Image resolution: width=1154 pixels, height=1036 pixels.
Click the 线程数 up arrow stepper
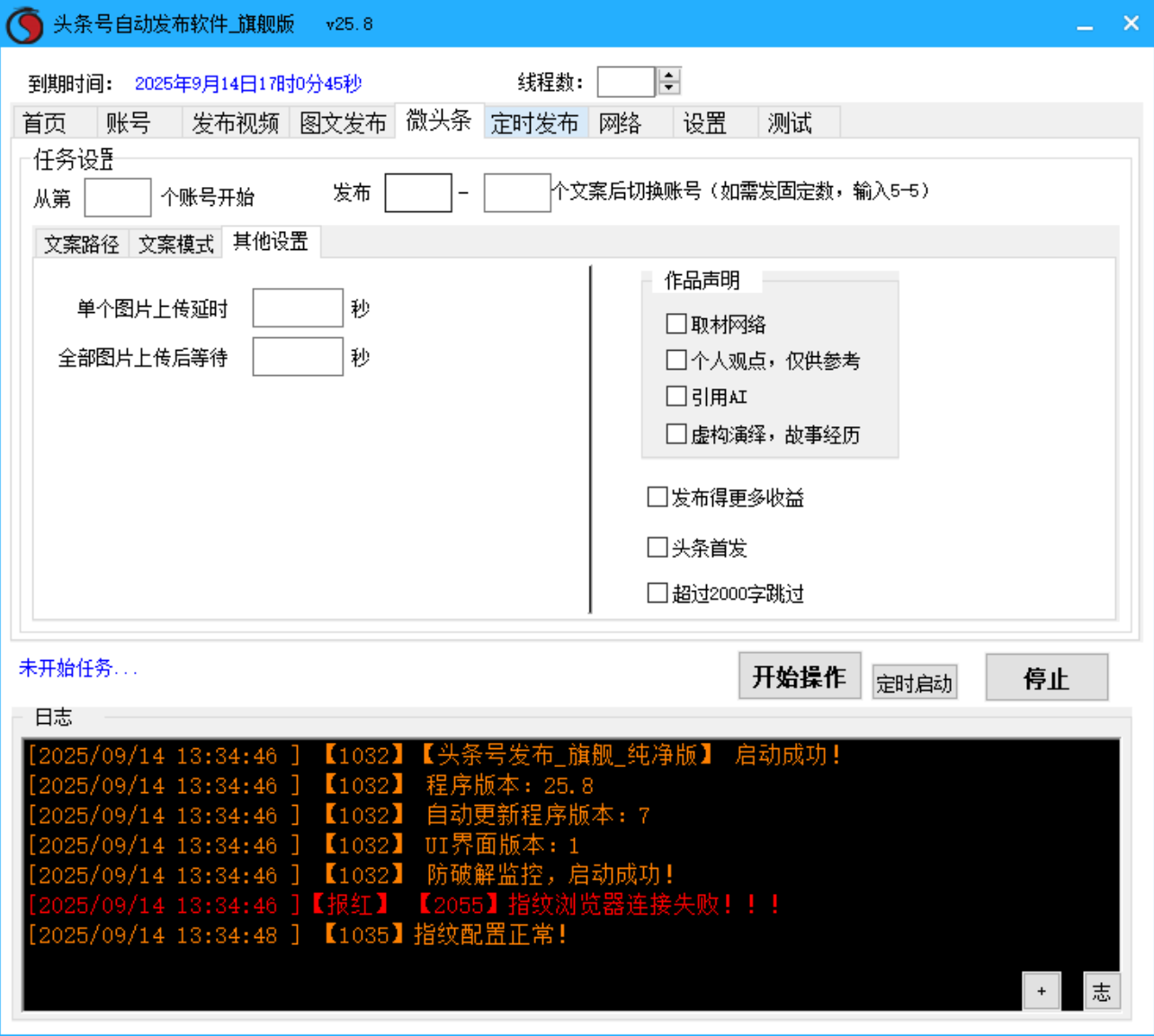point(667,75)
